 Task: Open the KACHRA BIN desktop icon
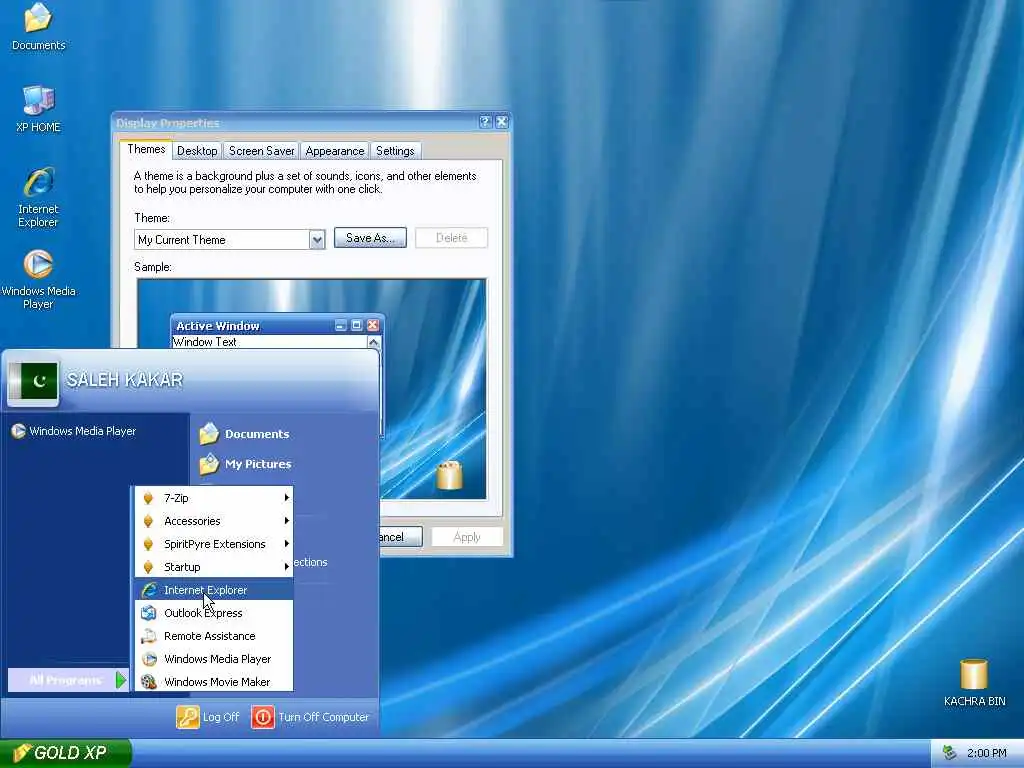(x=974, y=682)
